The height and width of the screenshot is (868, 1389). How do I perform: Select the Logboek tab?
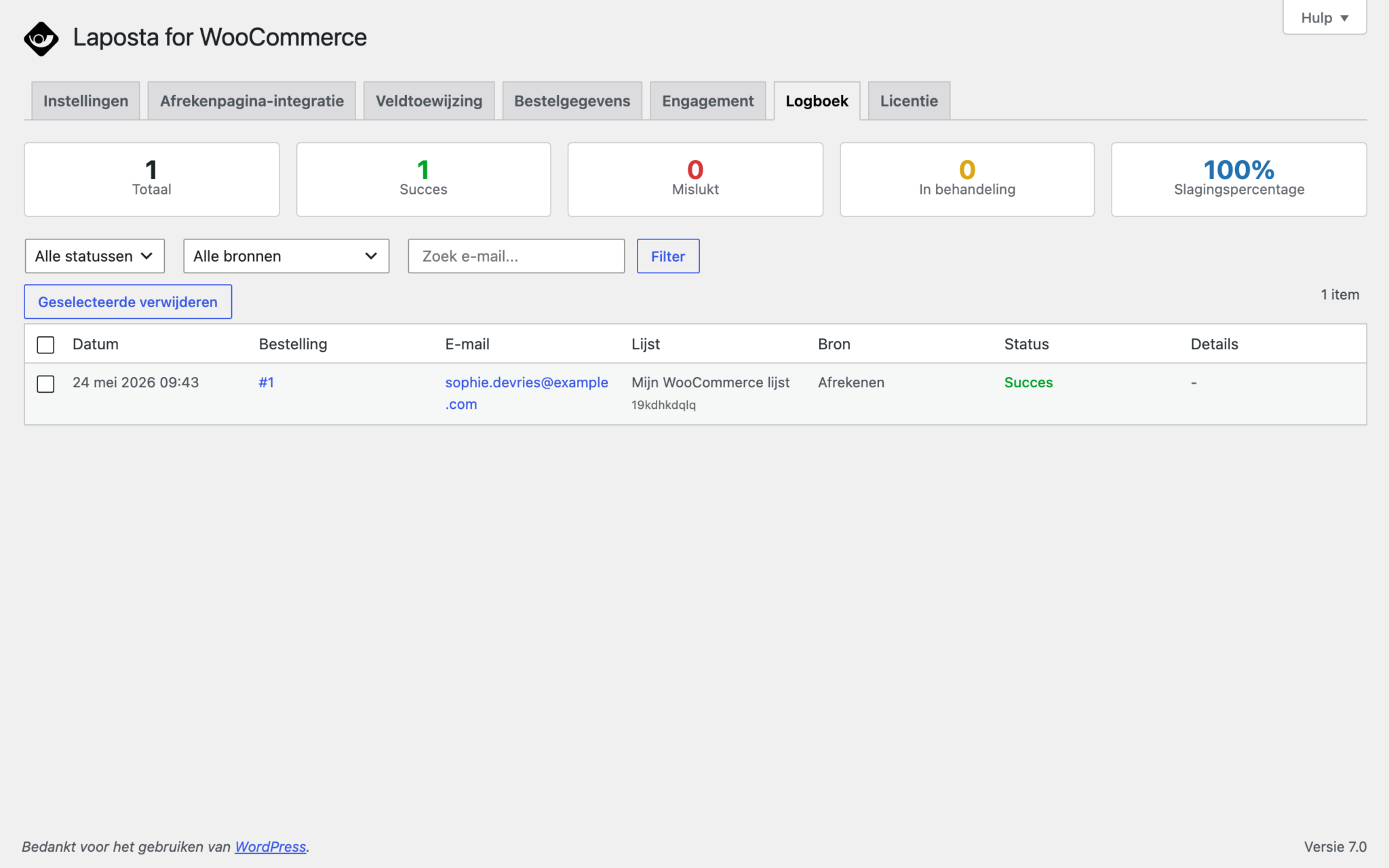coord(817,101)
